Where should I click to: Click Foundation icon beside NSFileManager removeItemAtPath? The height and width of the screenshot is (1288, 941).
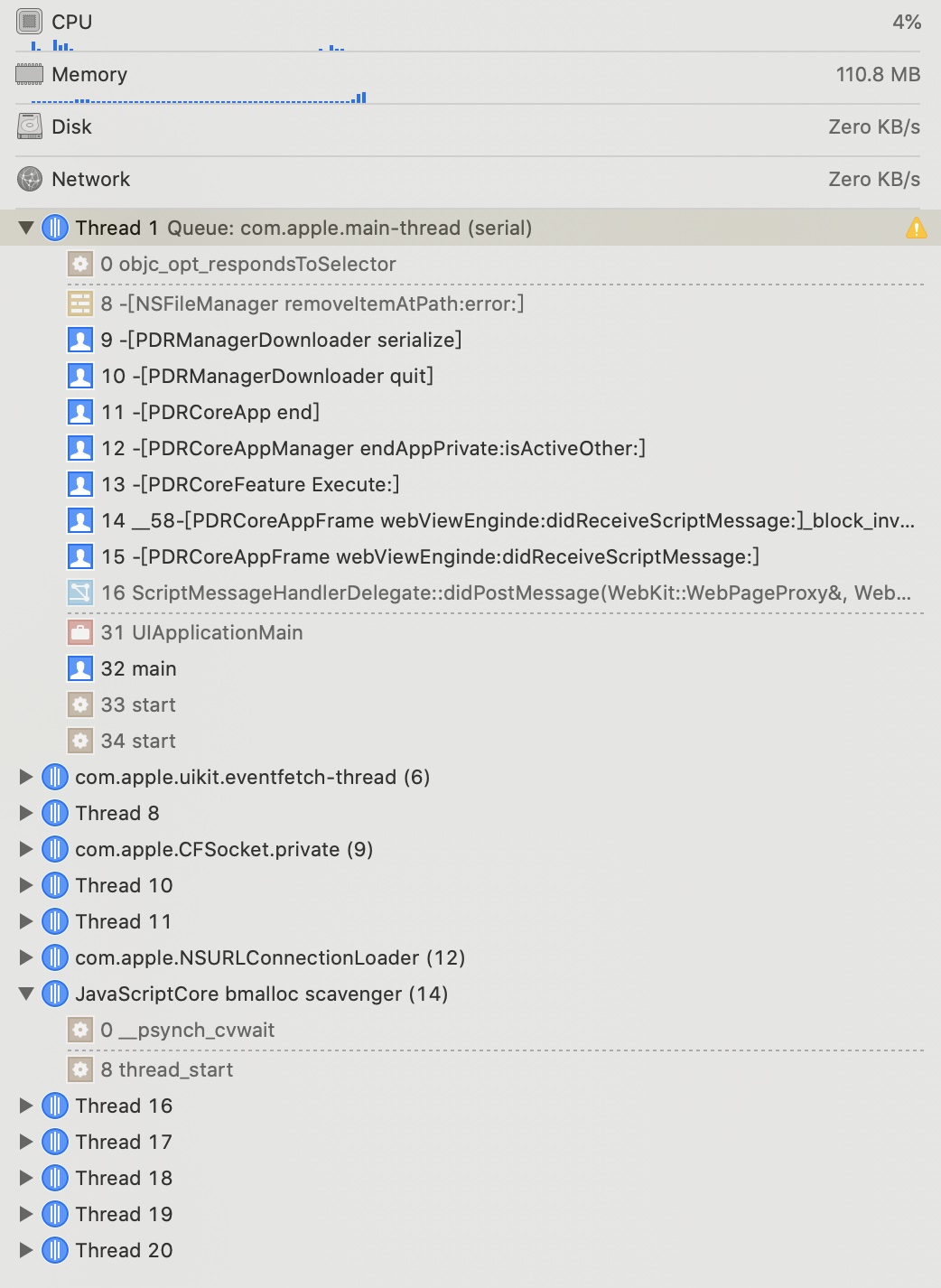coord(80,303)
